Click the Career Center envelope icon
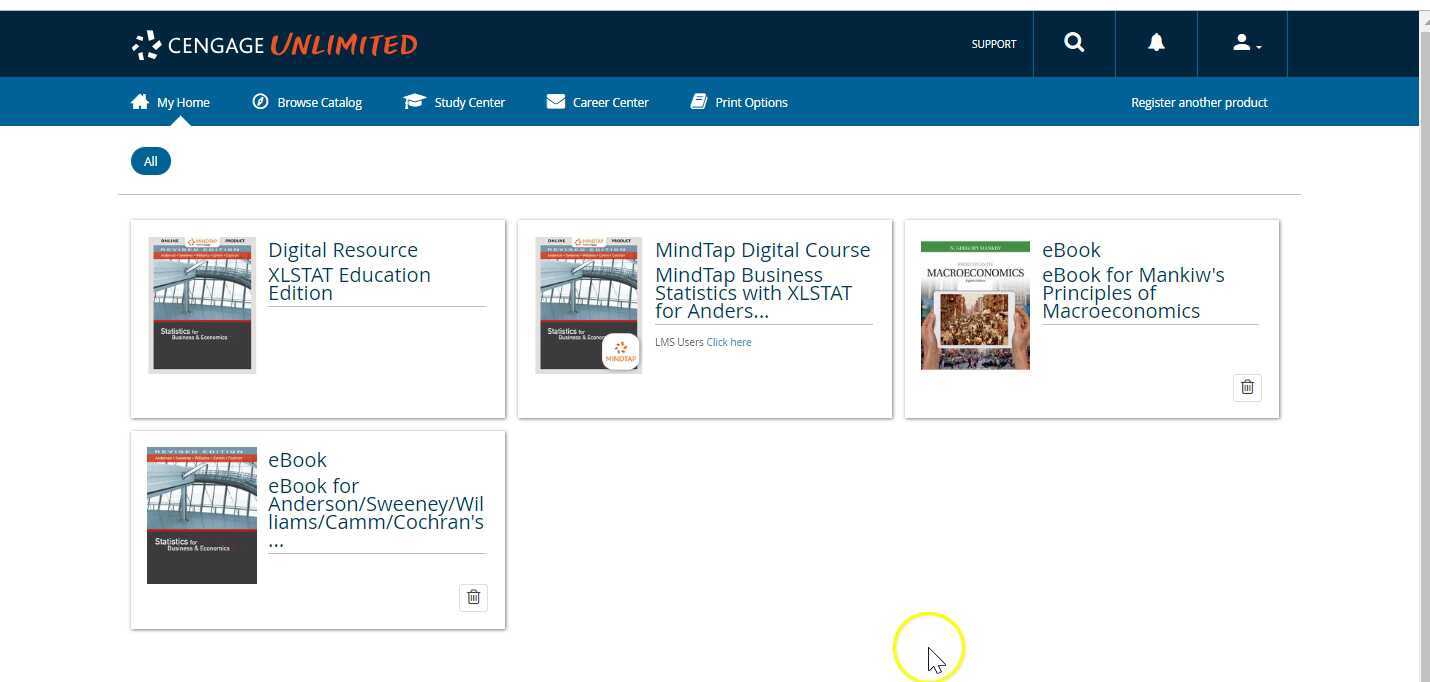Image resolution: width=1430 pixels, height=682 pixels. point(555,101)
